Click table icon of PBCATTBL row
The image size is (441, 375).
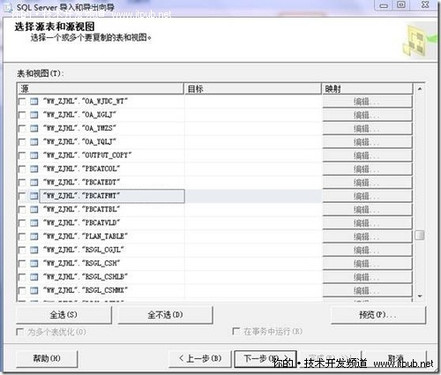pos(34,209)
